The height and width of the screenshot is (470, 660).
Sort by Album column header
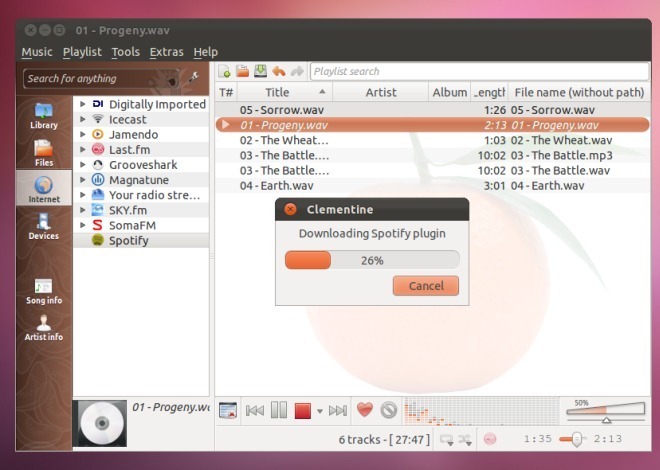coord(450,92)
